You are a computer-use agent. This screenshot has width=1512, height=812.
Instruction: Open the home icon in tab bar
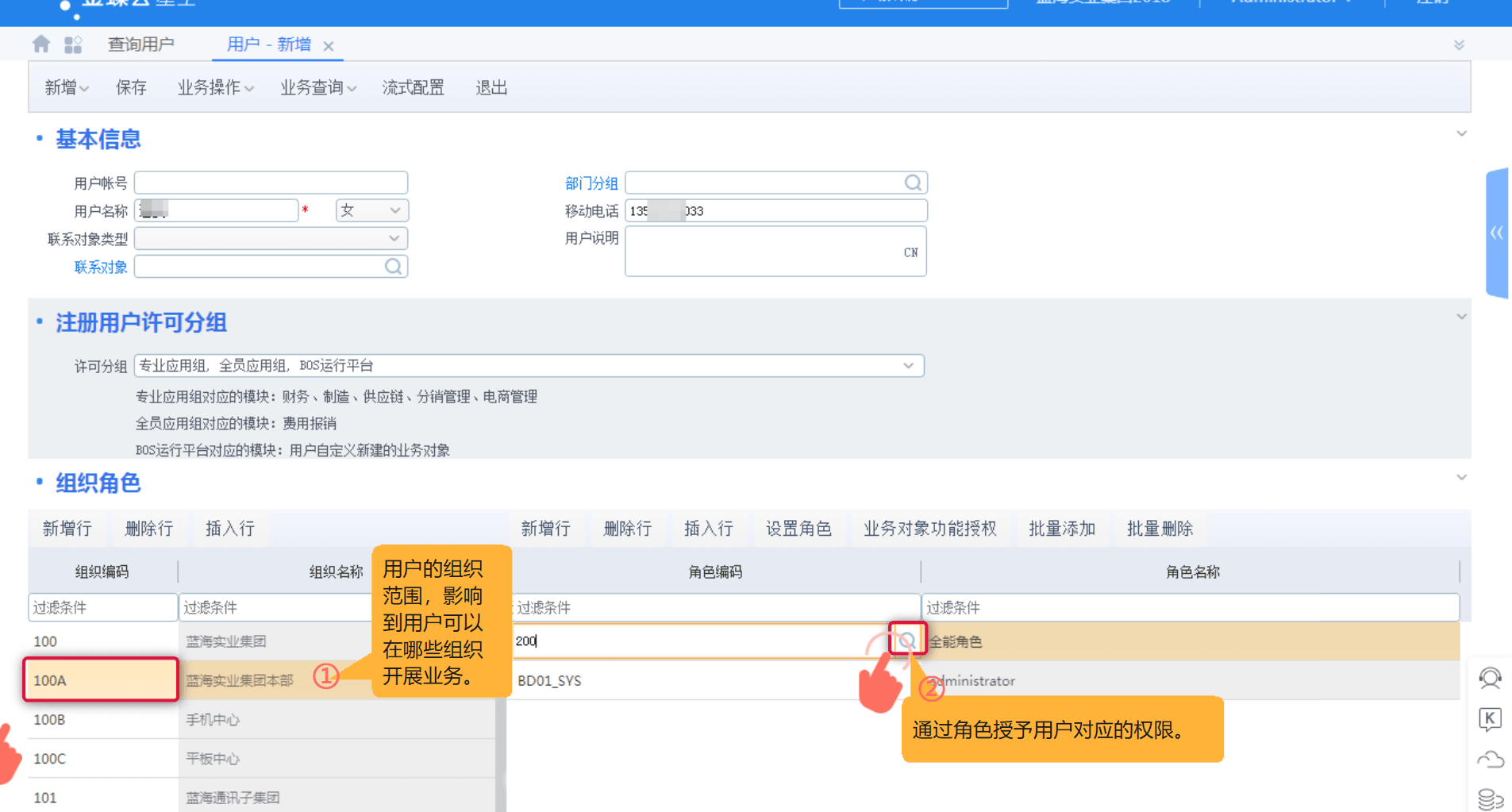click(40, 44)
